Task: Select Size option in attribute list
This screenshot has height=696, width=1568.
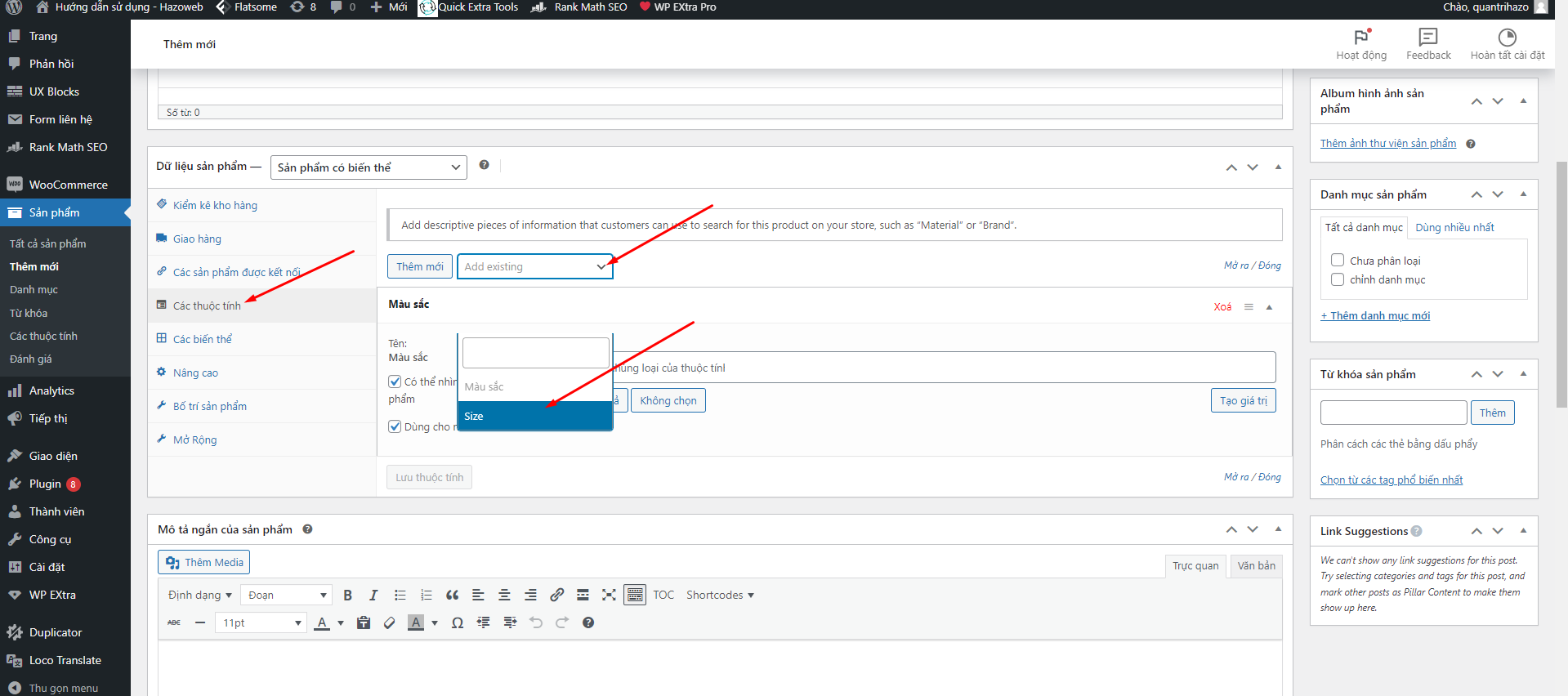Action: click(x=534, y=416)
